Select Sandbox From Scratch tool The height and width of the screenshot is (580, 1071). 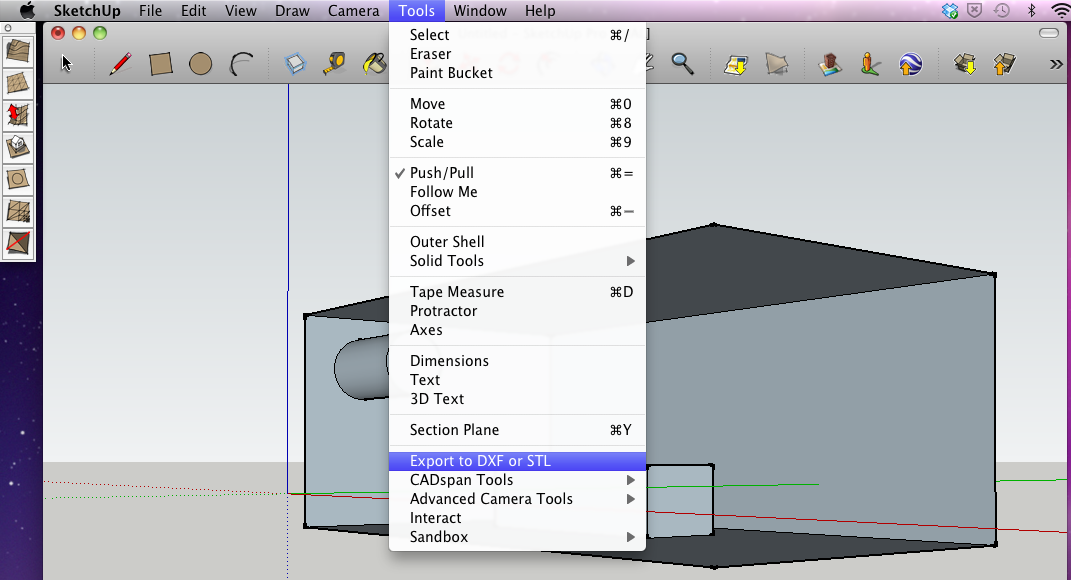click(18, 83)
